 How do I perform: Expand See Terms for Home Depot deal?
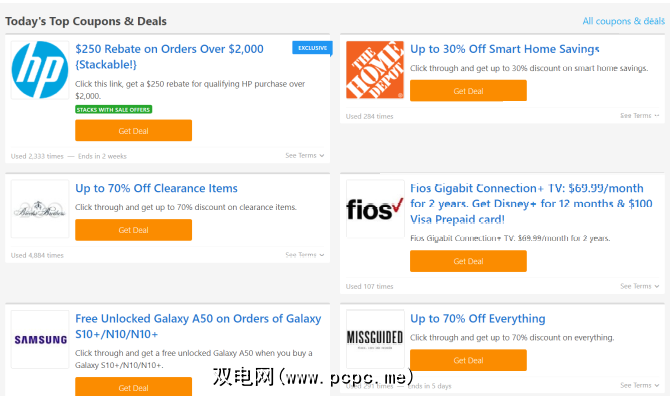pos(639,116)
